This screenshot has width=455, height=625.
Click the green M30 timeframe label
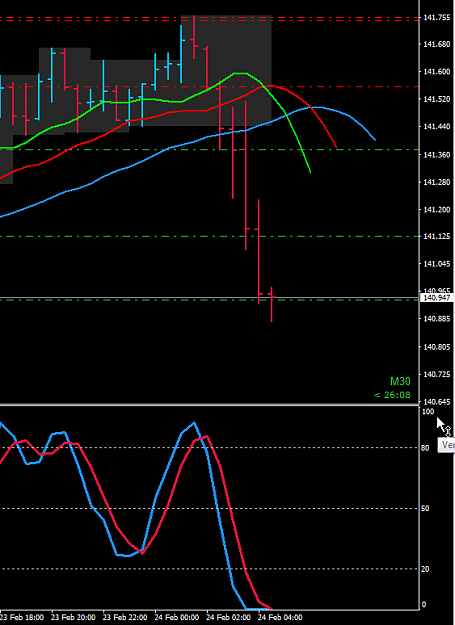point(400,381)
